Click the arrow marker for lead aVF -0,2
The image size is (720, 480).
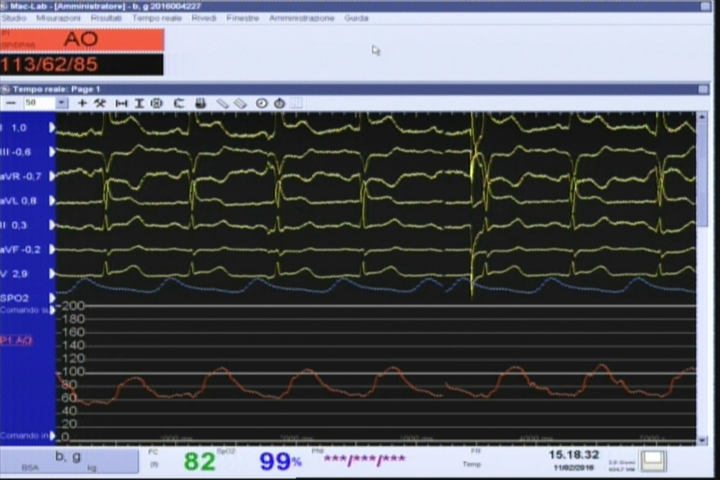point(52,249)
